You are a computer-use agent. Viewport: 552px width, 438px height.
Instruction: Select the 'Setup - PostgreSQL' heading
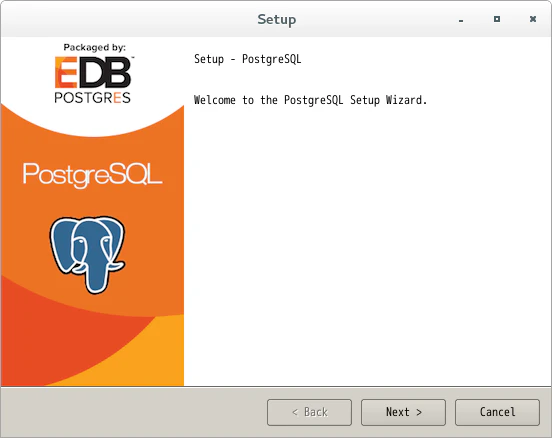tap(247, 59)
